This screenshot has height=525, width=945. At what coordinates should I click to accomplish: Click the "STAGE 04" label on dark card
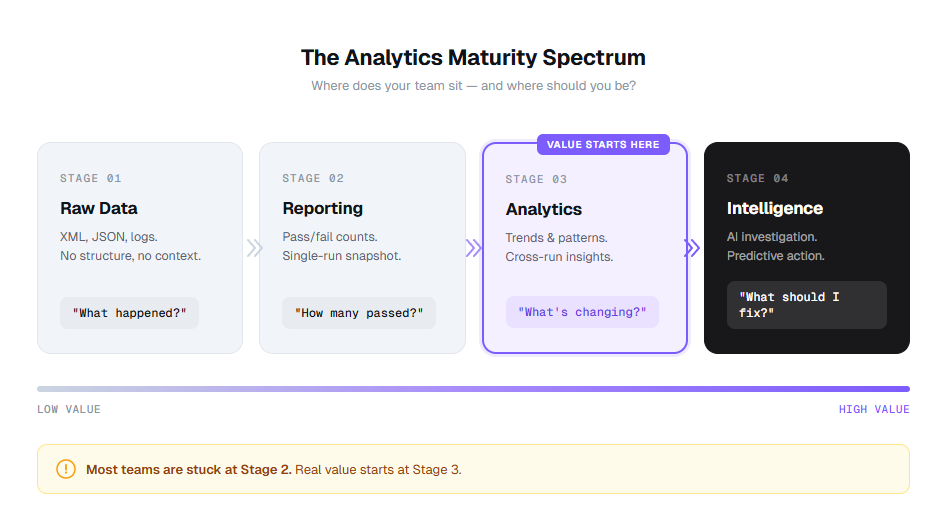tap(757, 178)
